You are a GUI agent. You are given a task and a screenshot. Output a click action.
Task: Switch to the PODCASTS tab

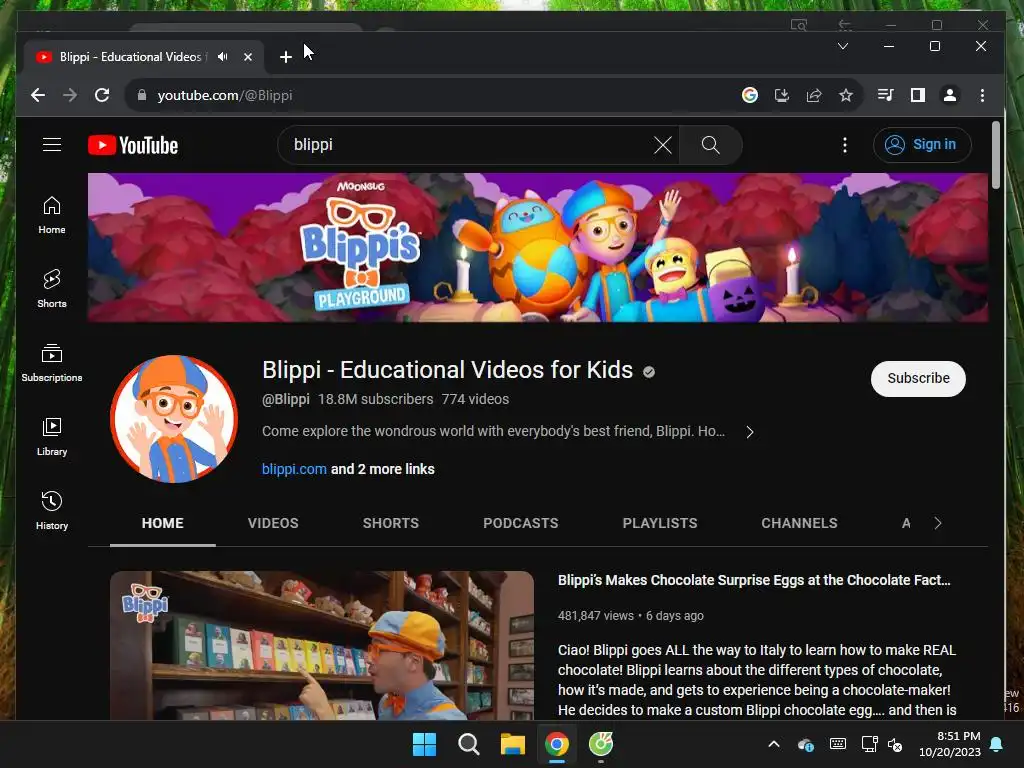[x=520, y=523]
